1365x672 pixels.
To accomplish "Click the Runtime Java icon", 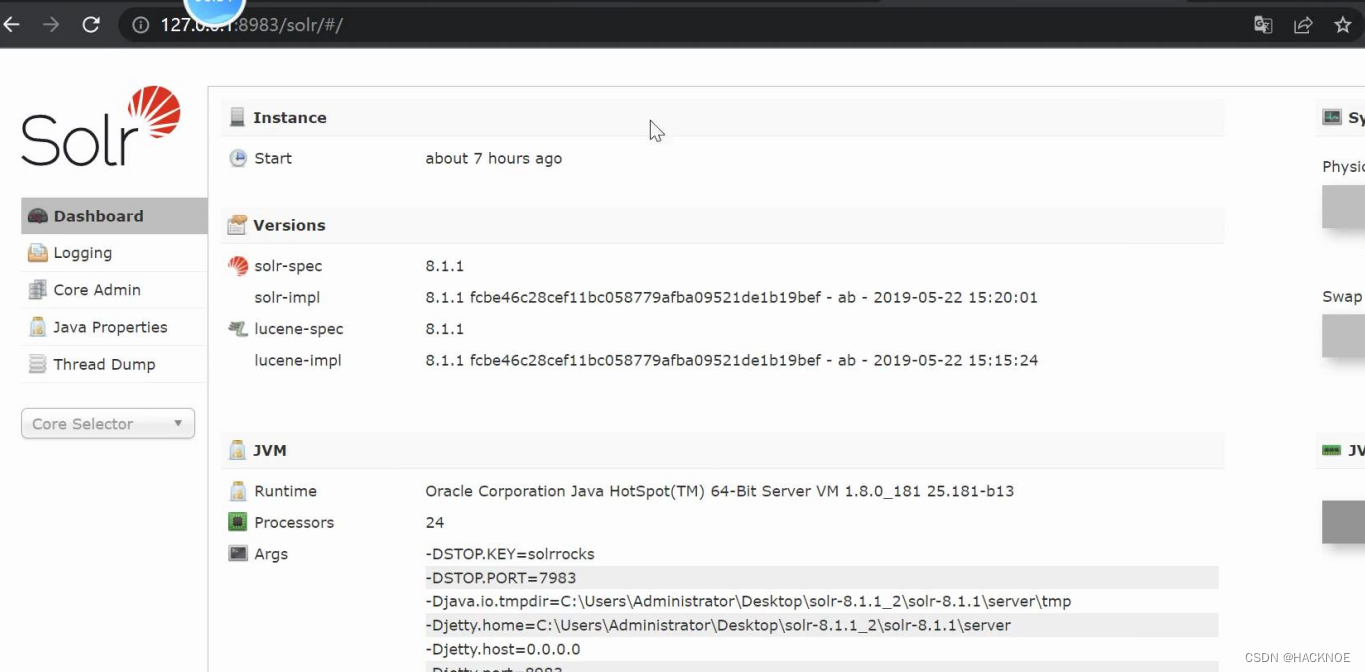I will pos(238,491).
